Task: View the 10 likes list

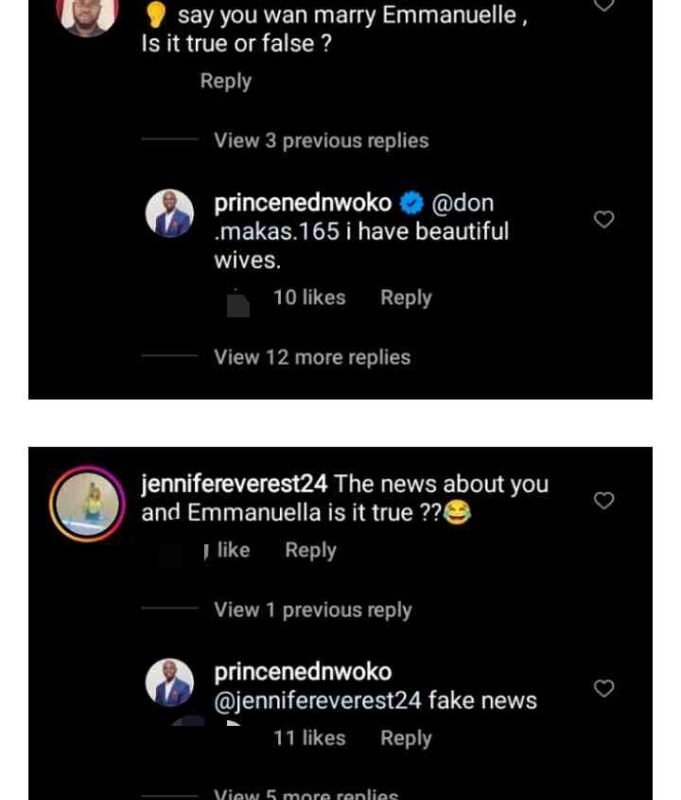Action: [x=308, y=297]
